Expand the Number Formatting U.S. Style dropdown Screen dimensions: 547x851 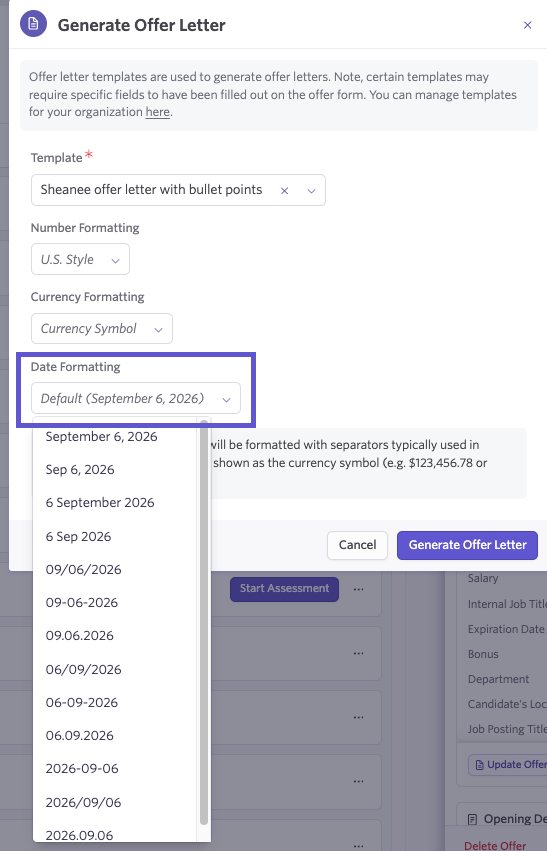point(80,259)
